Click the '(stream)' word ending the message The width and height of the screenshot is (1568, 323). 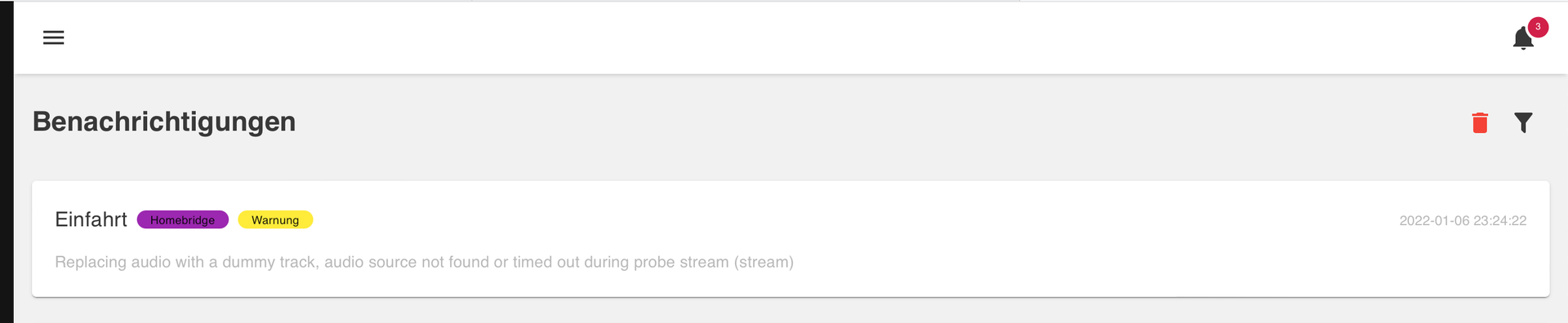764,262
